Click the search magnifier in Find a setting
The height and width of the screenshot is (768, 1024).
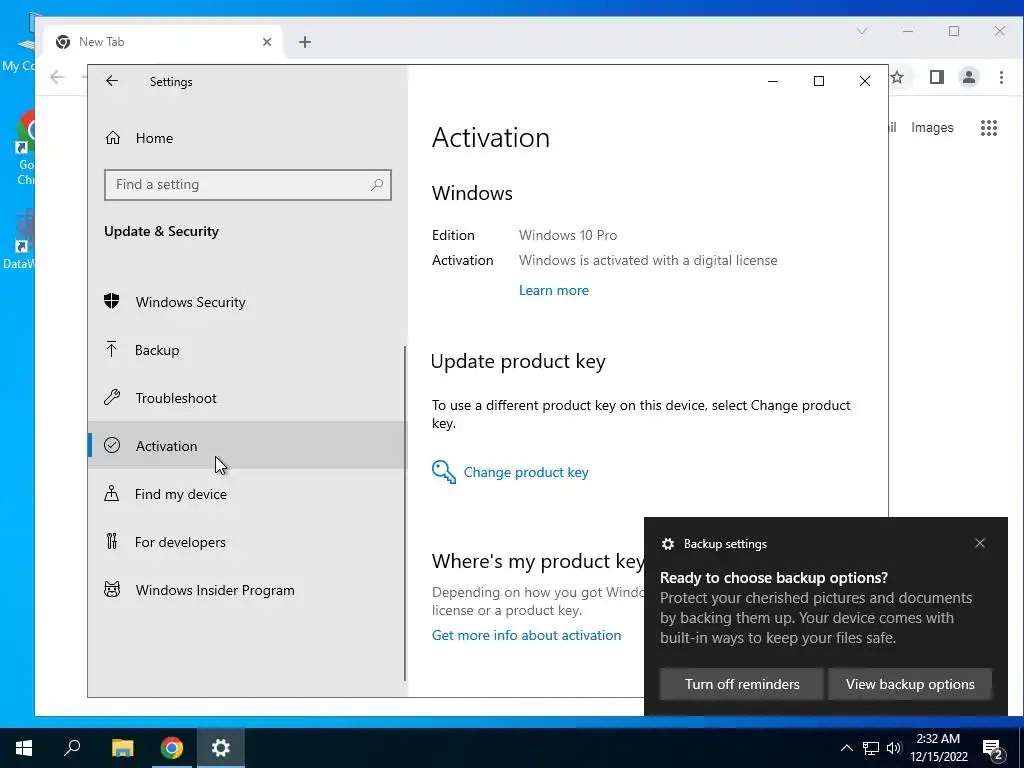[x=377, y=185]
